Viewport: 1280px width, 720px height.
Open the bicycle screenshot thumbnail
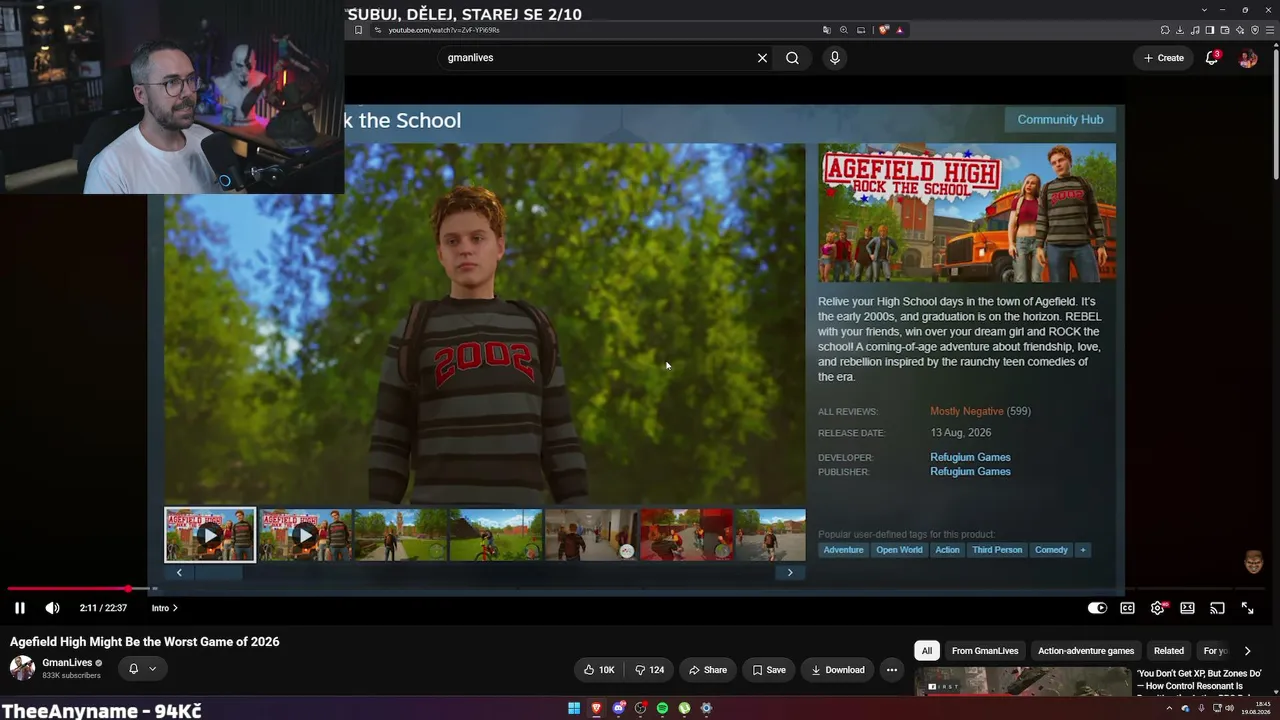(x=496, y=535)
